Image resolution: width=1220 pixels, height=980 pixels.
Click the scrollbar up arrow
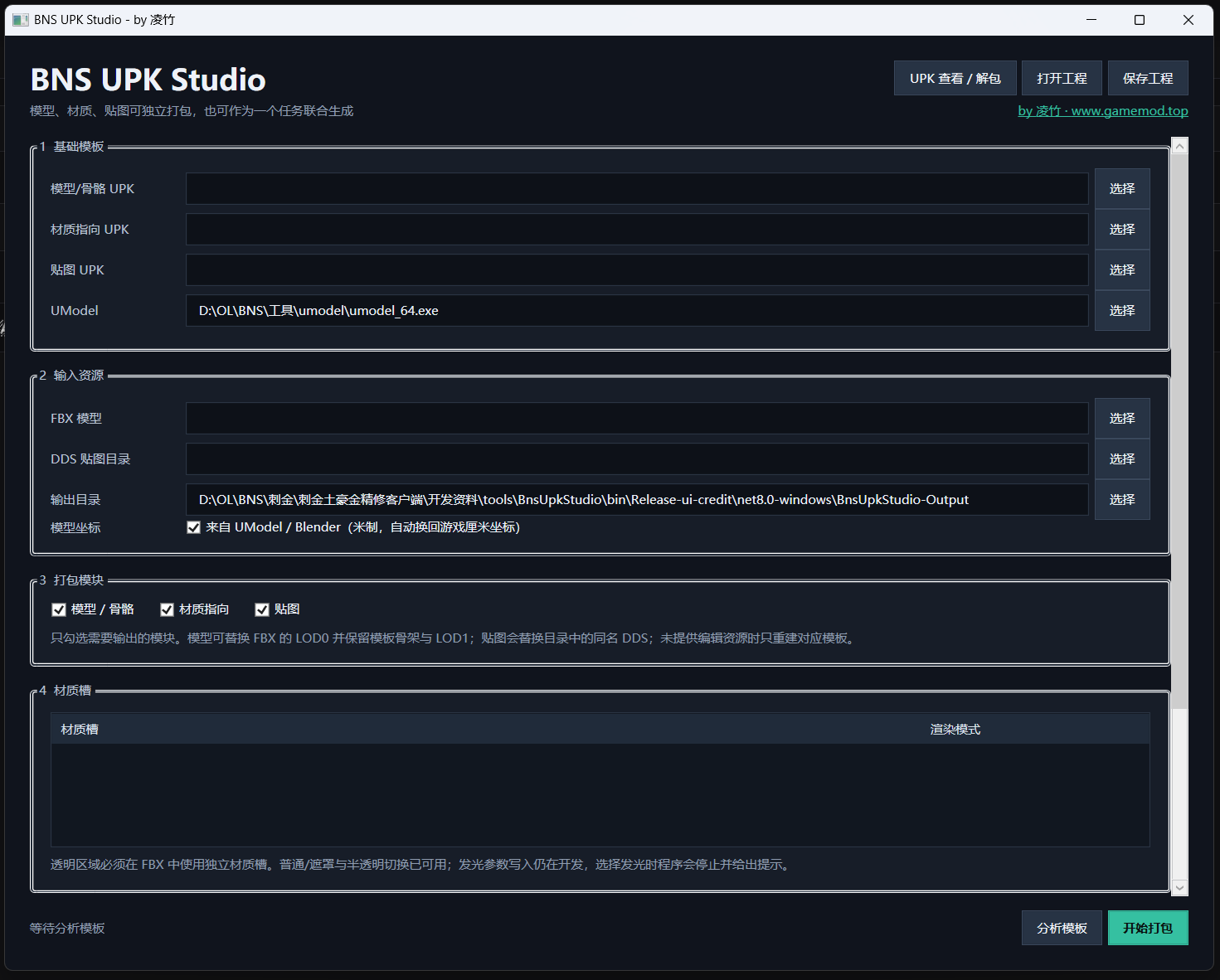(x=1179, y=146)
